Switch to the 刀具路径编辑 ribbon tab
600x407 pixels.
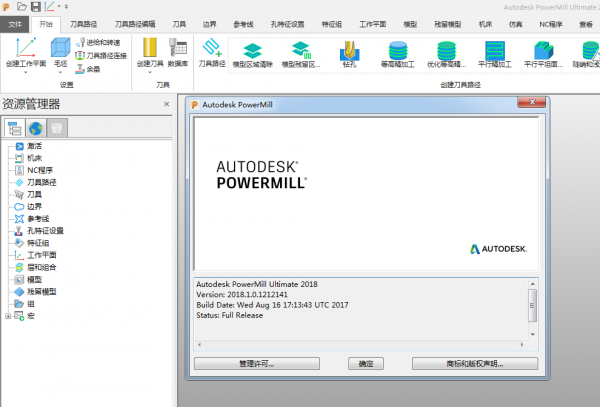click(x=133, y=22)
